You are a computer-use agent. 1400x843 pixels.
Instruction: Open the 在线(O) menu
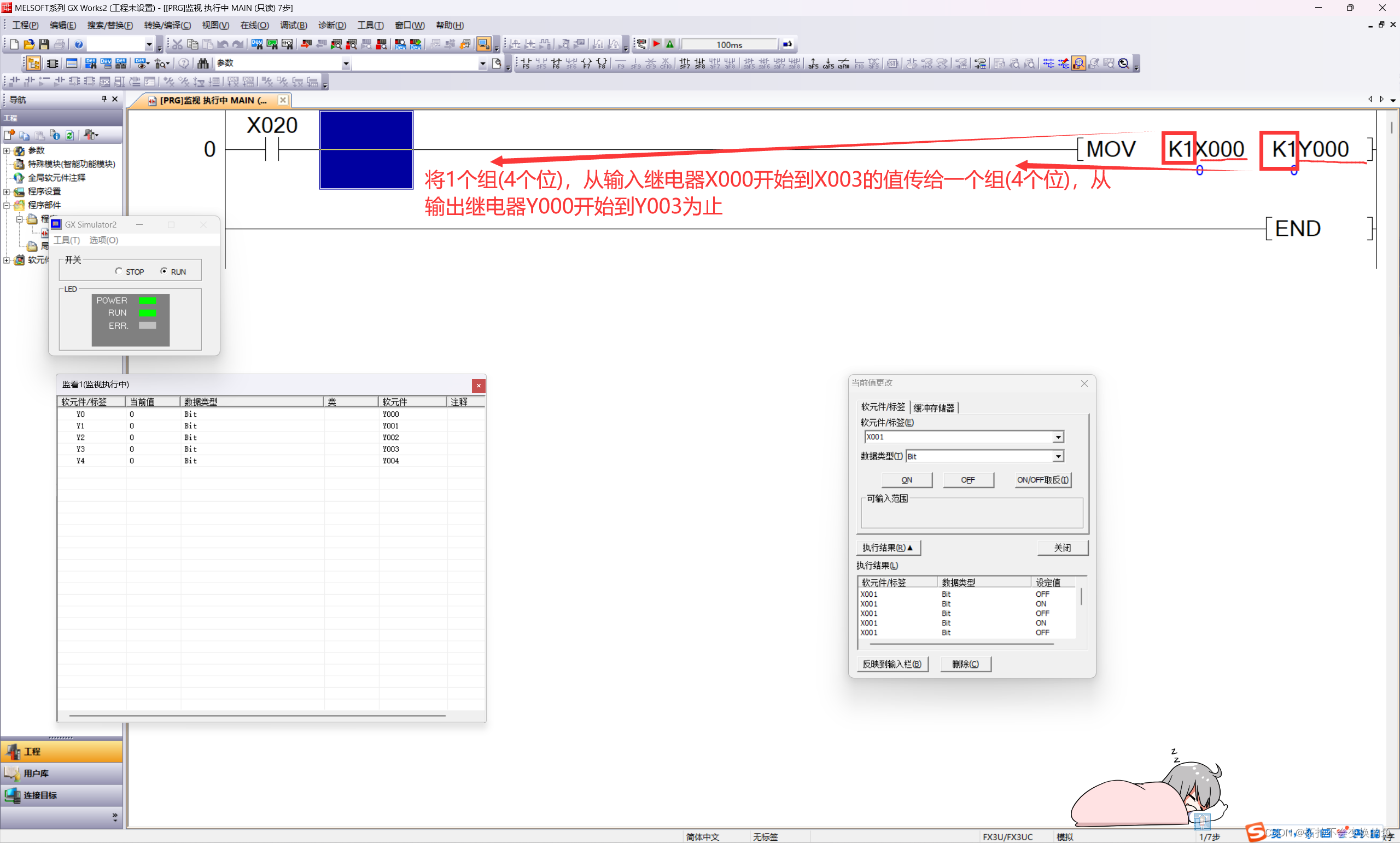pyautogui.click(x=254, y=26)
